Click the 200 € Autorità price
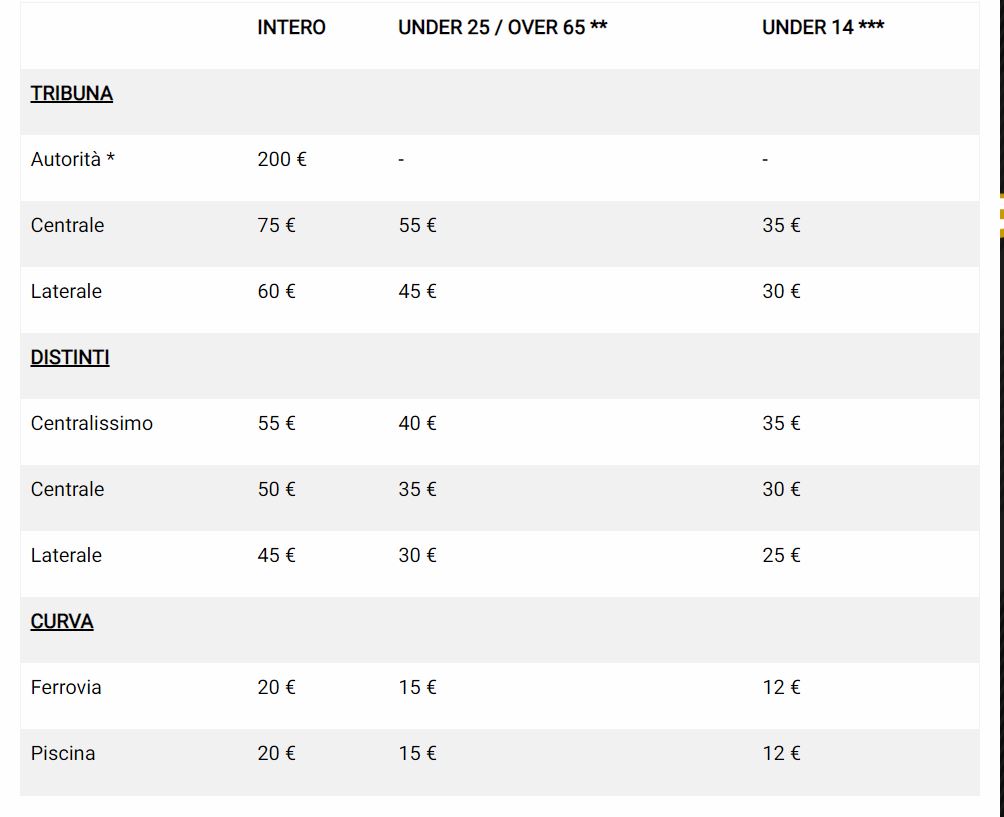 coord(282,159)
